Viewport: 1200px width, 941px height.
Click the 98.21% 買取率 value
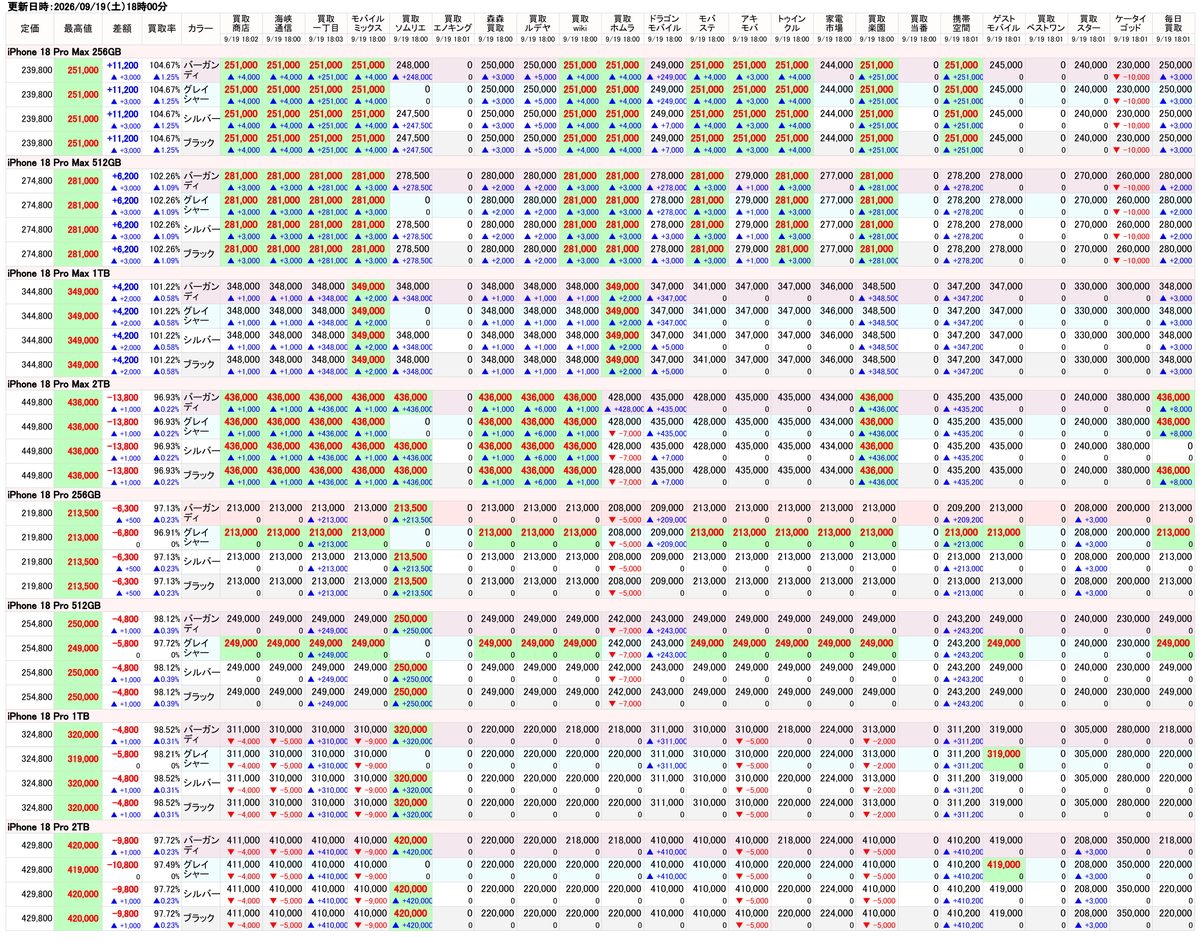coord(165,756)
